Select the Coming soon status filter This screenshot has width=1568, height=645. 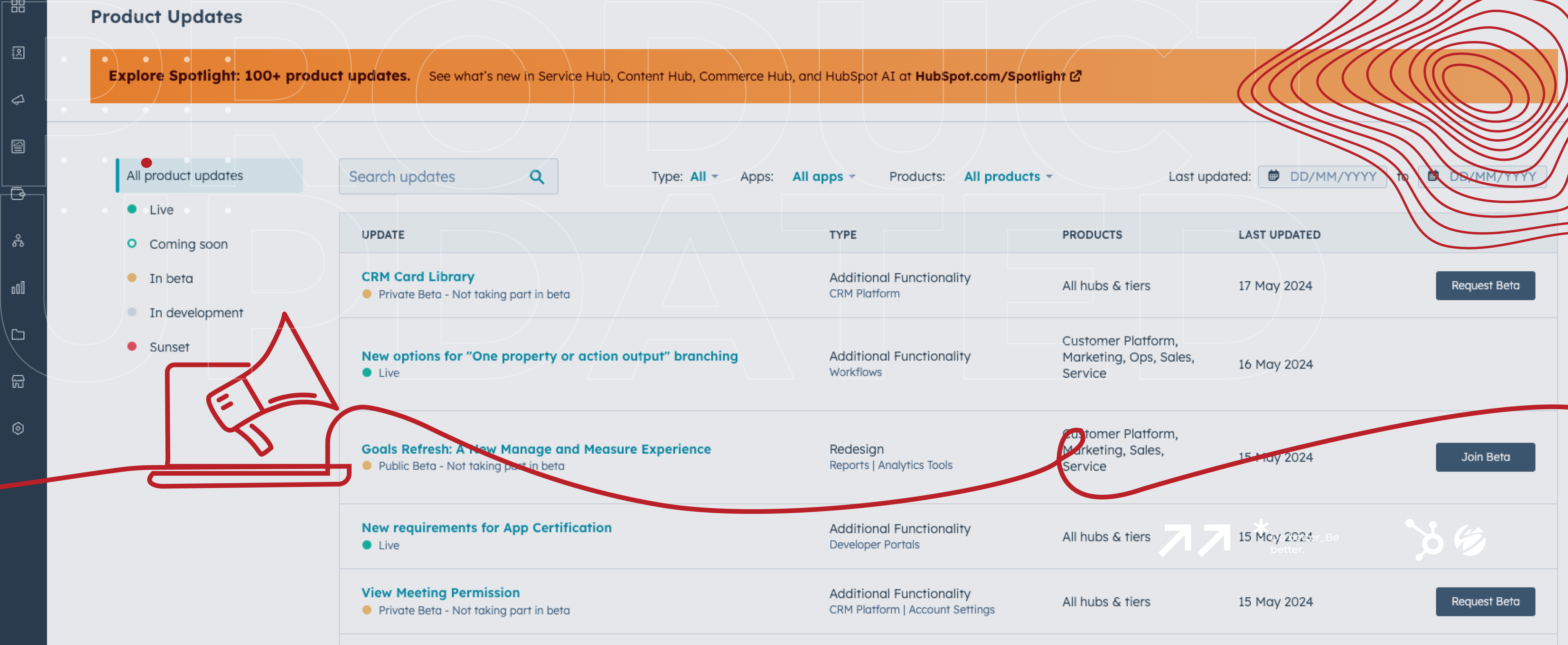188,244
